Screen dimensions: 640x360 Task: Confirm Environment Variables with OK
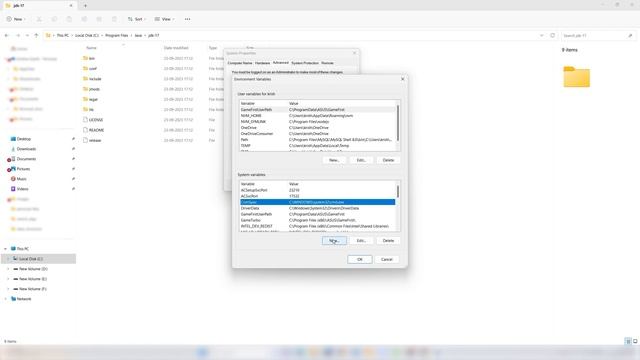tap(360, 260)
